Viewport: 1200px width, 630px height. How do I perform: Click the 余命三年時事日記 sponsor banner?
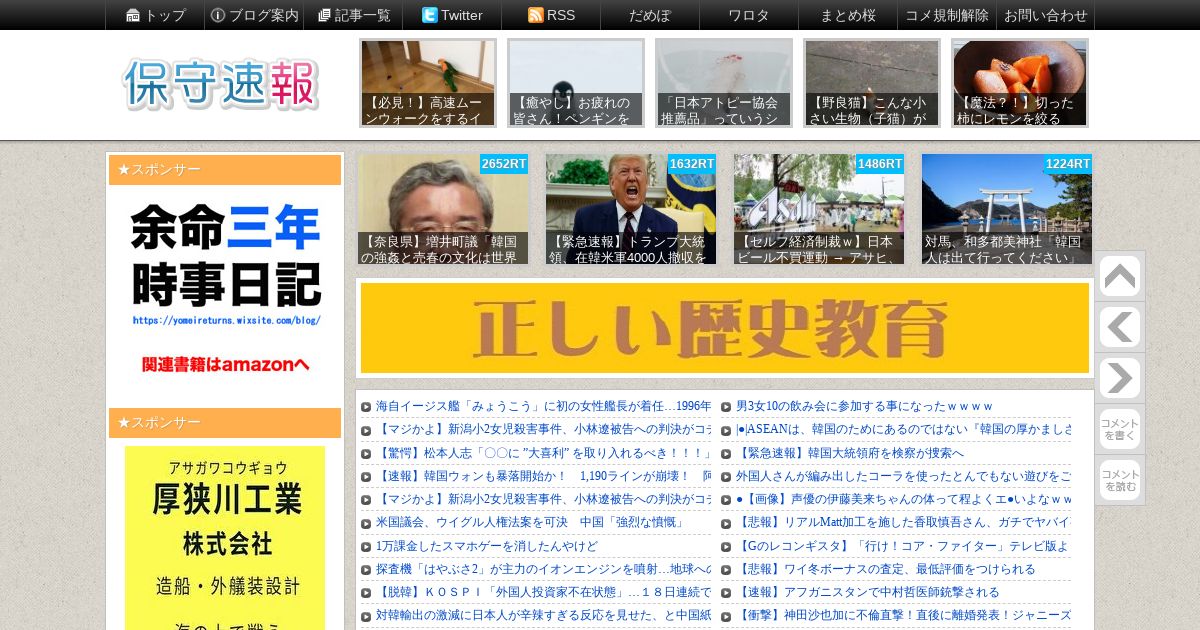(x=225, y=290)
